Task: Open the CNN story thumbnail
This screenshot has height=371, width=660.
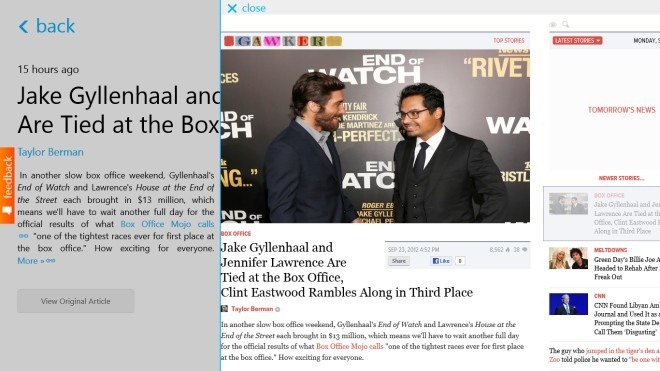Action: [x=568, y=304]
